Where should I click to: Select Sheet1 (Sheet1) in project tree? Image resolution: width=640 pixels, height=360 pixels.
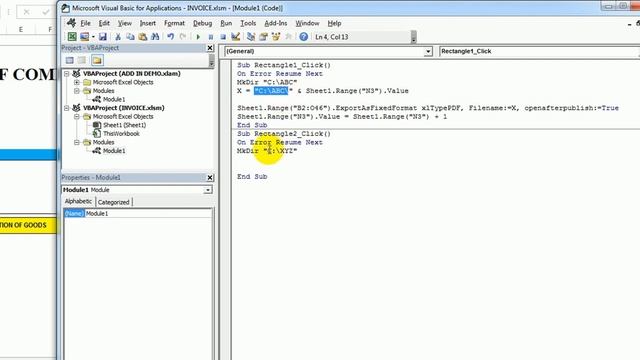coord(124,125)
